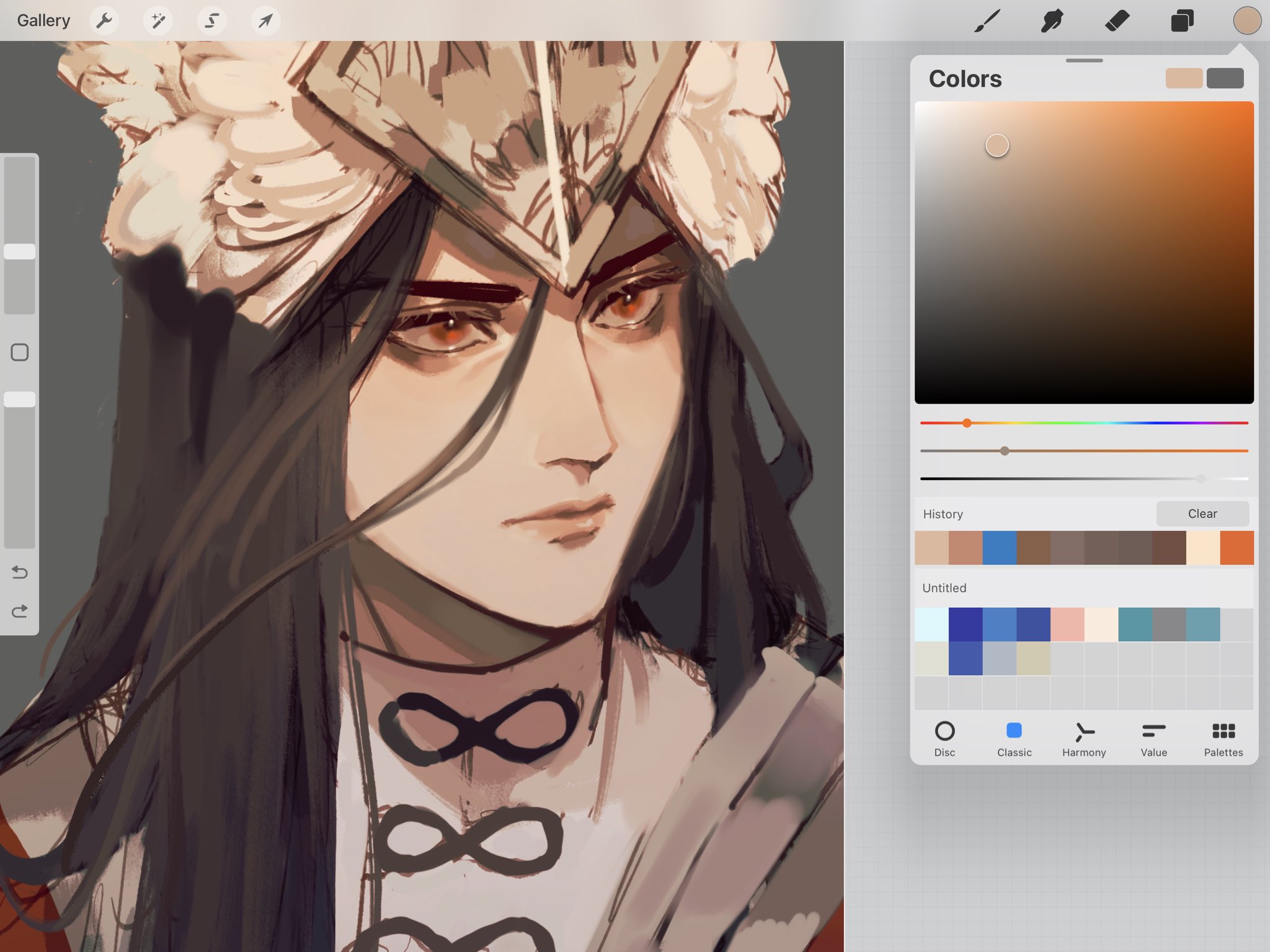Tap the first teal swatch in Untitled palette

tap(1135, 625)
